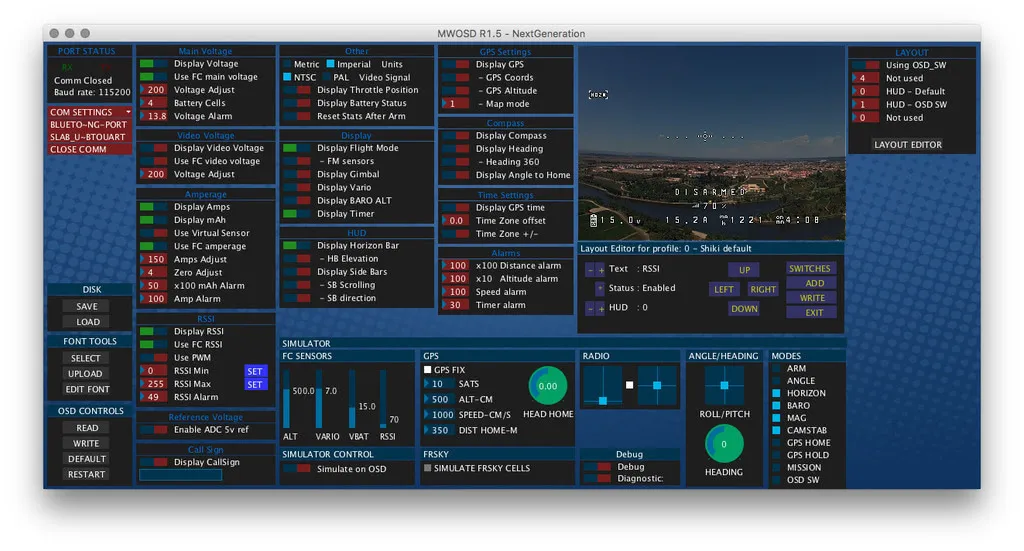Select the SLAB_U~BTOUART port entry
Viewport: 1024px width, 551px height.
(x=90, y=137)
